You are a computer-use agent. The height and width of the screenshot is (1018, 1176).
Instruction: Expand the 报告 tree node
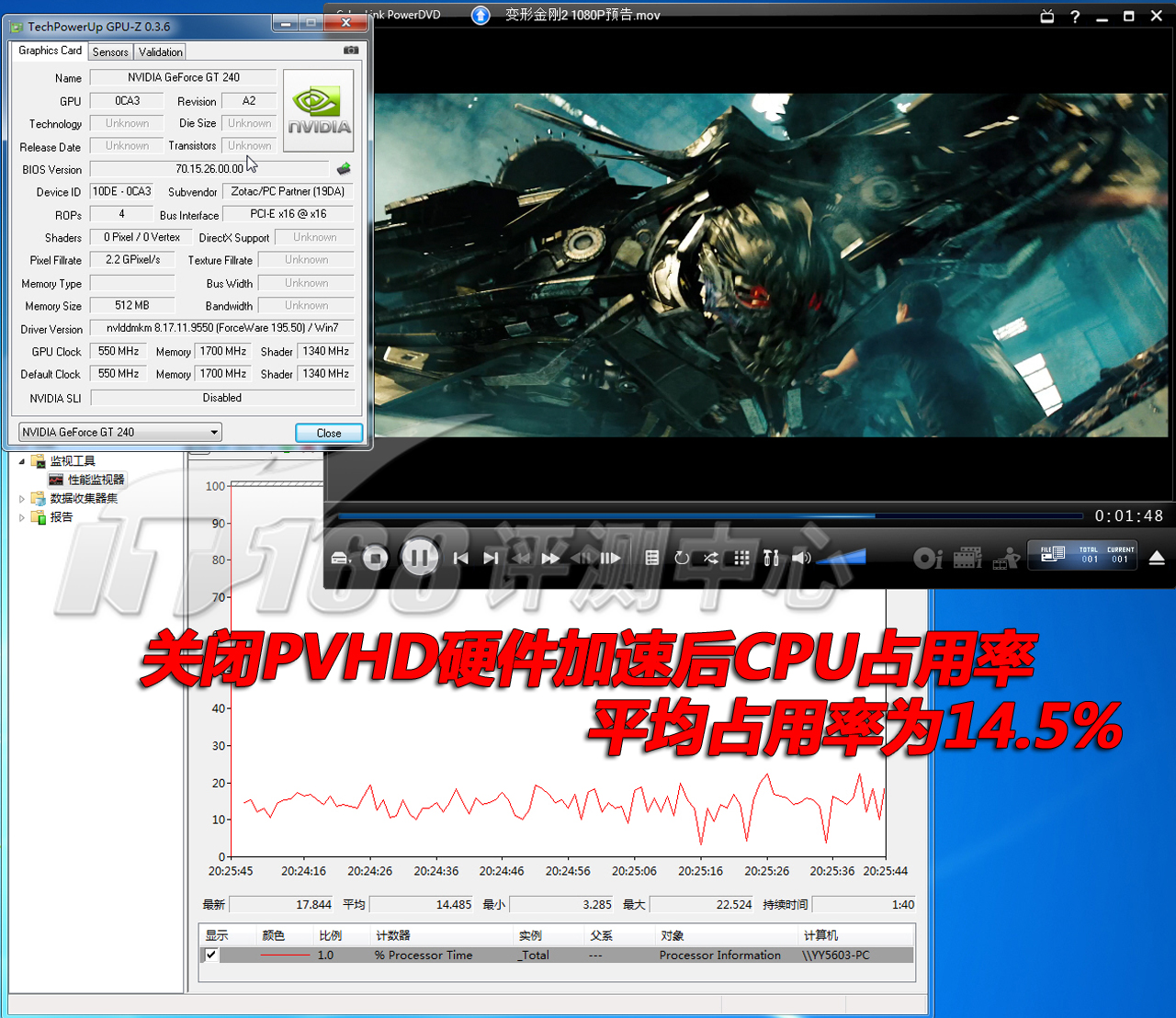coord(22,517)
